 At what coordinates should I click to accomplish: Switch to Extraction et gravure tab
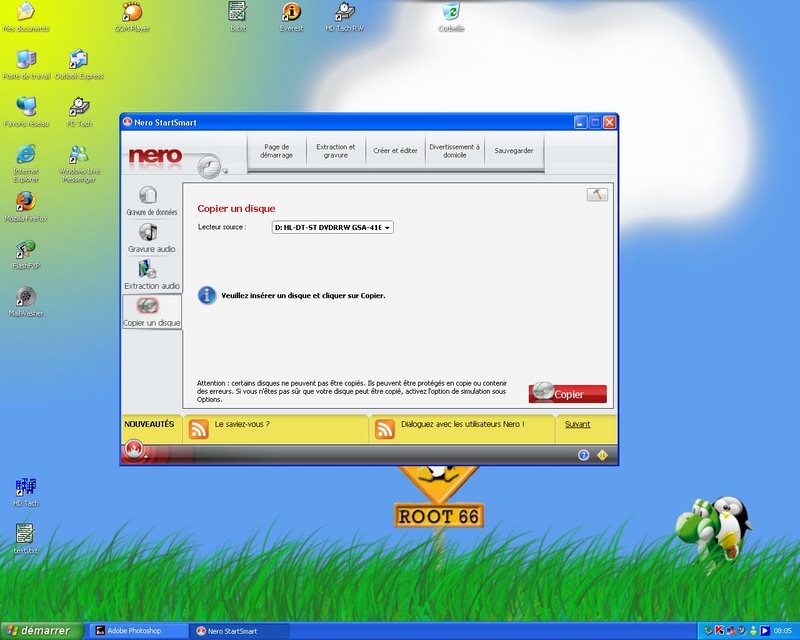[336, 151]
